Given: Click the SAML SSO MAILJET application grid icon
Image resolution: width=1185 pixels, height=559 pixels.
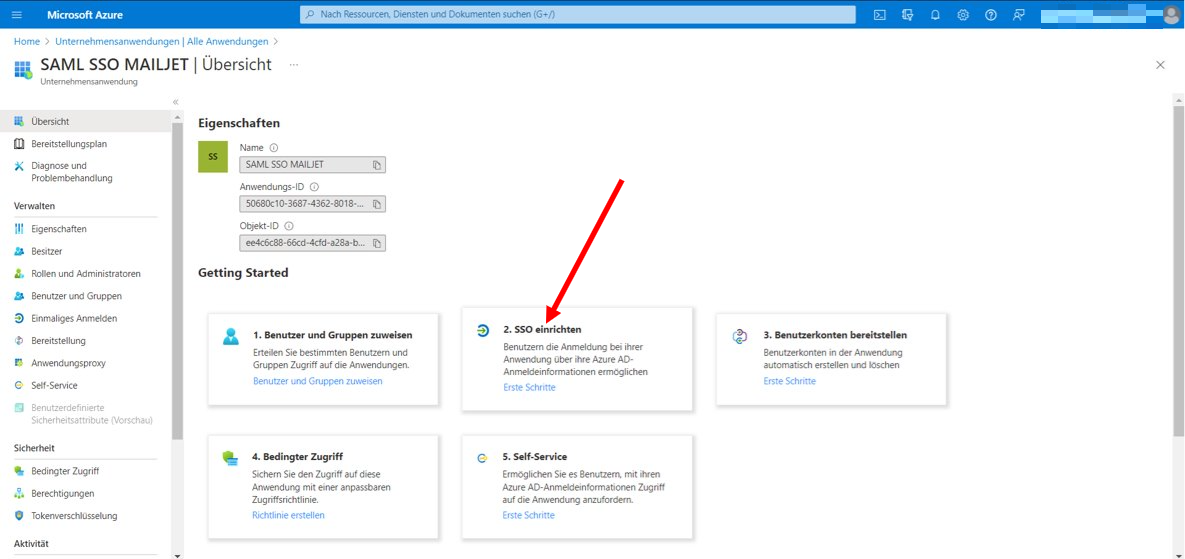Looking at the screenshot, I should [23, 69].
